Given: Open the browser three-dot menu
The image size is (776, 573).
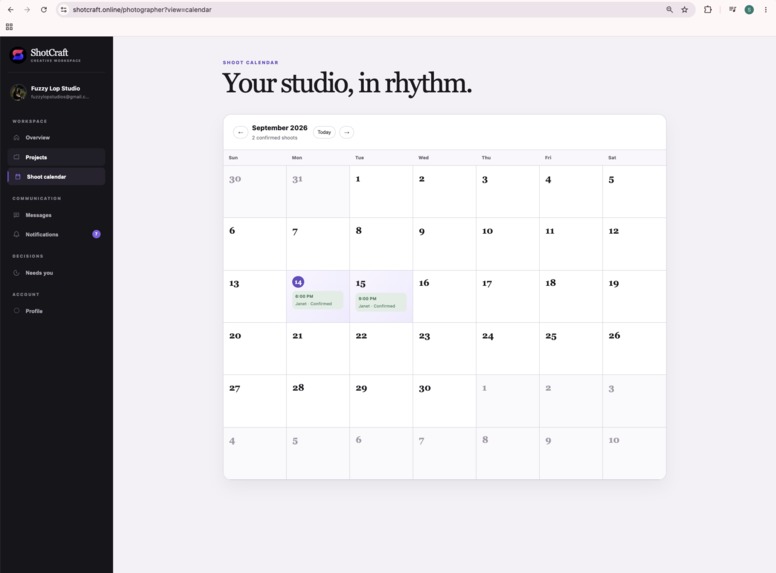Looking at the screenshot, I should pos(766,9).
